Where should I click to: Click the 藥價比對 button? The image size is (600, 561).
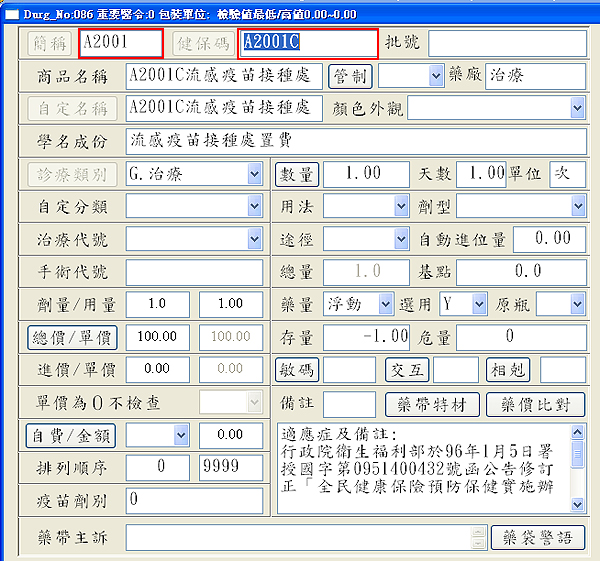pos(535,404)
